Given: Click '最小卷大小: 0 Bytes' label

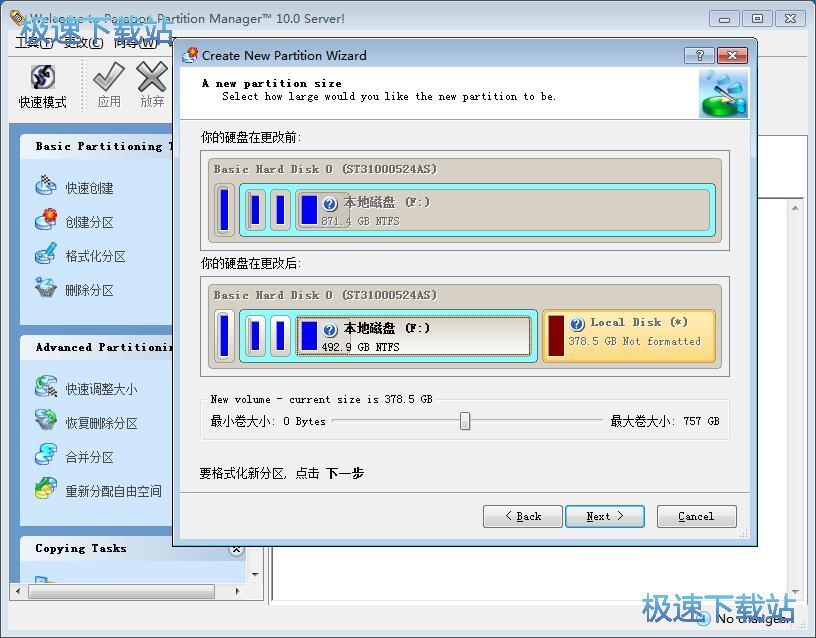Looking at the screenshot, I should pos(268,421).
